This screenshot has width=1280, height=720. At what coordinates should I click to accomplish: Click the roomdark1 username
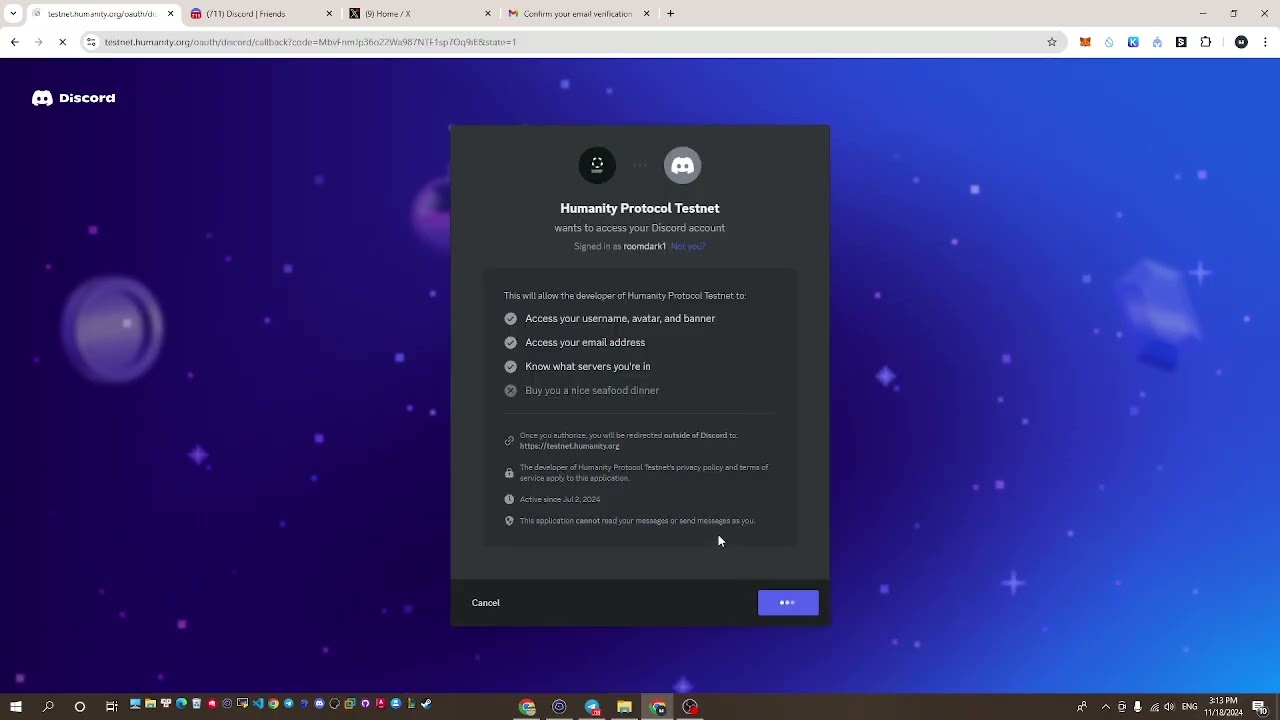(645, 246)
